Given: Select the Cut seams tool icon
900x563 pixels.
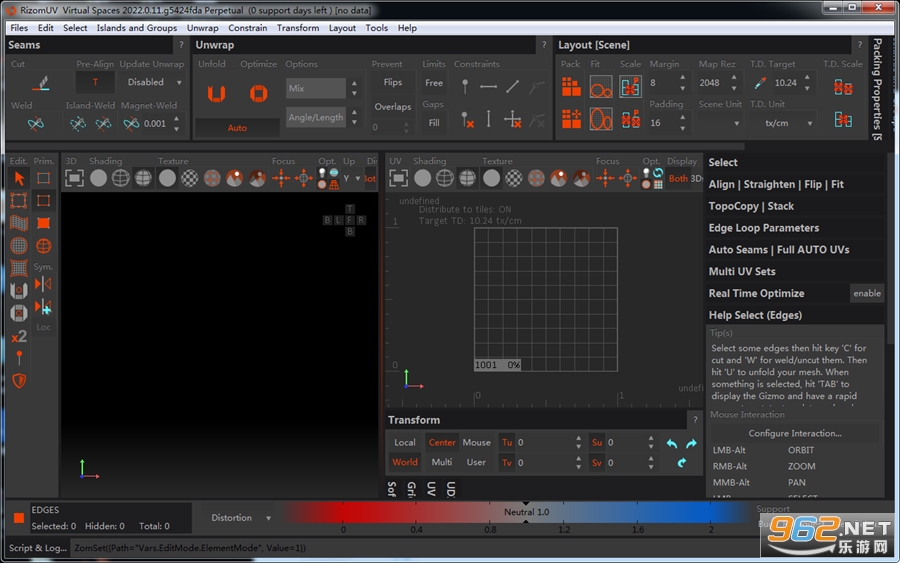Looking at the screenshot, I should point(41,84).
